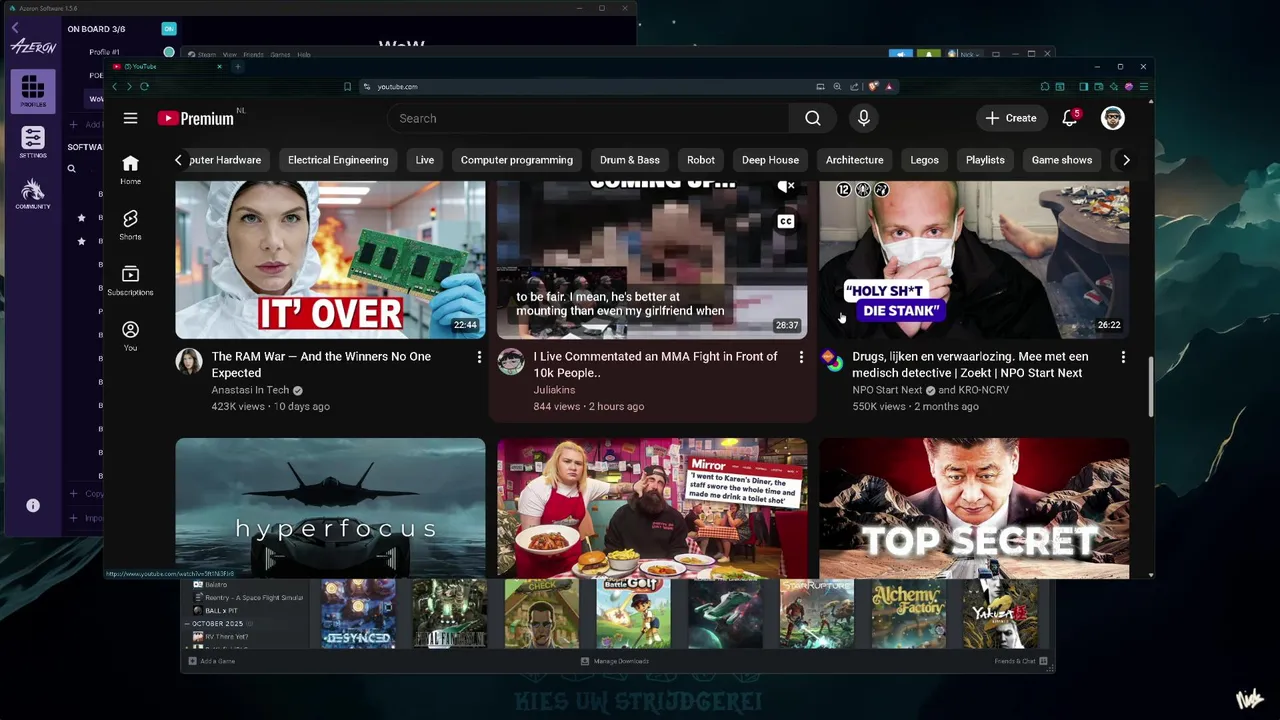1280x720 pixels.
Task: Open Settings in the Azeron window
Action: pos(32,142)
